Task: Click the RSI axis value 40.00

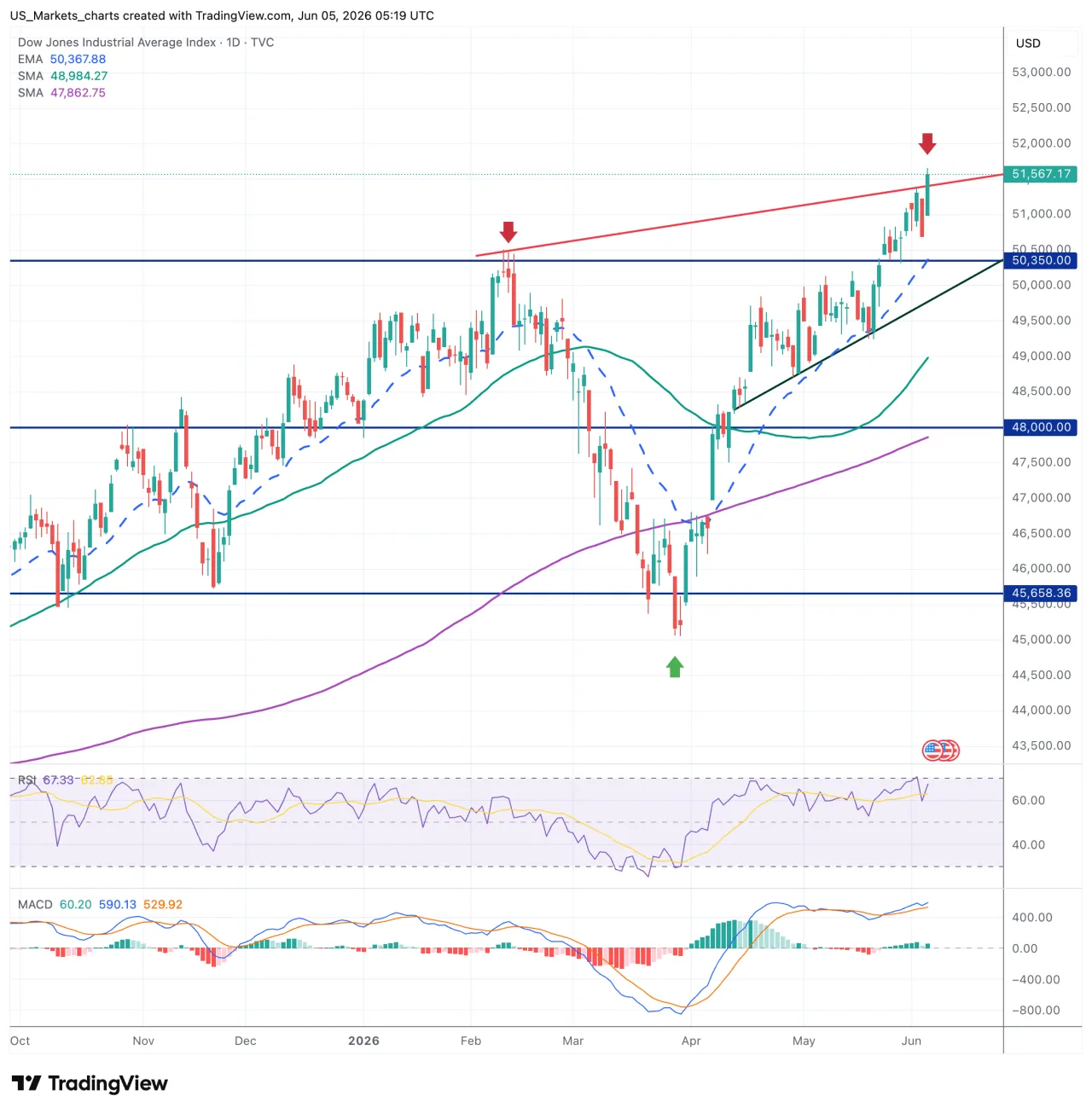Action: point(1028,845)
